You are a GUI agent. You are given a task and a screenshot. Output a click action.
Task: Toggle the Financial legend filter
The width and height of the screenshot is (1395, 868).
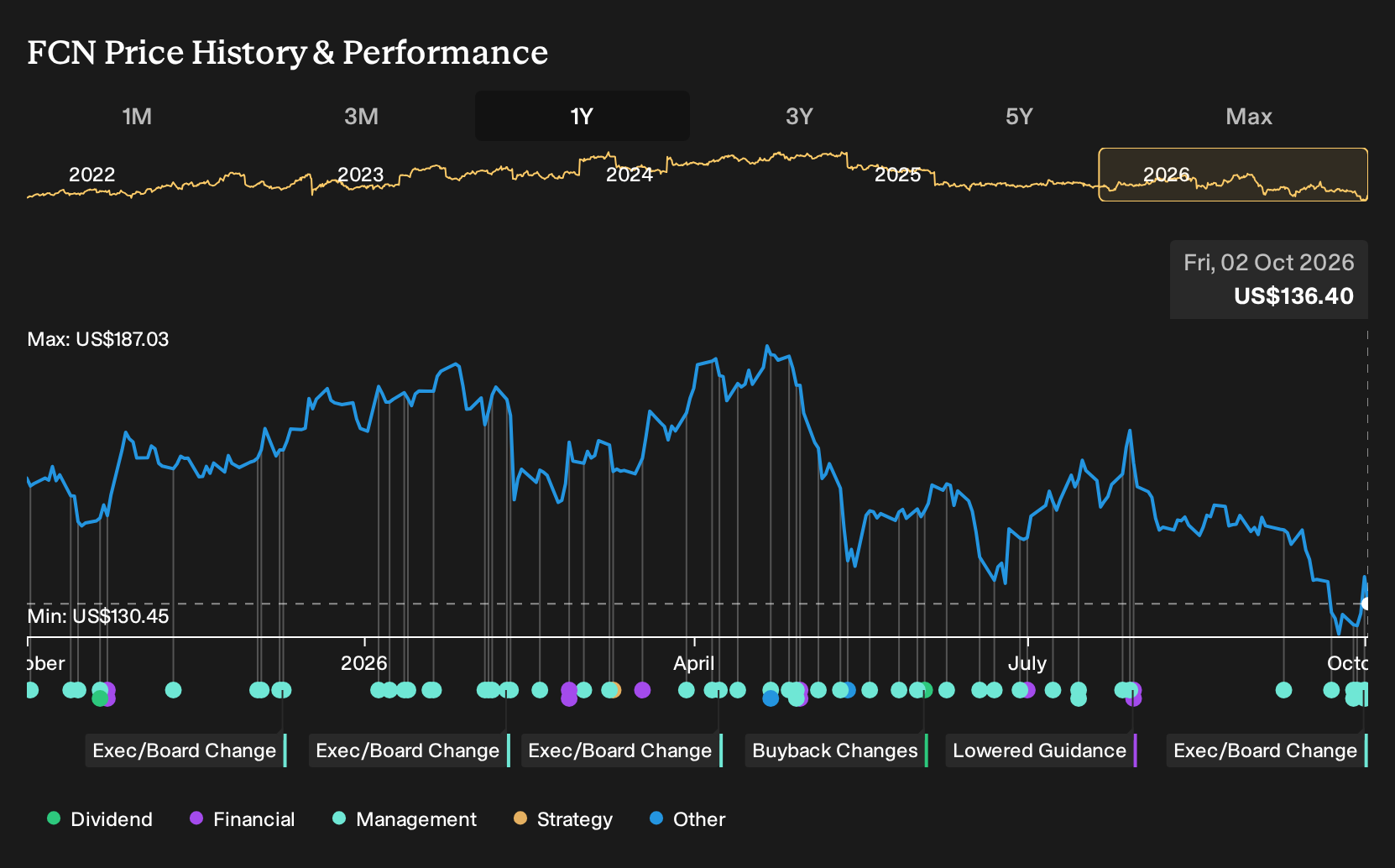(x=243, y=819)
